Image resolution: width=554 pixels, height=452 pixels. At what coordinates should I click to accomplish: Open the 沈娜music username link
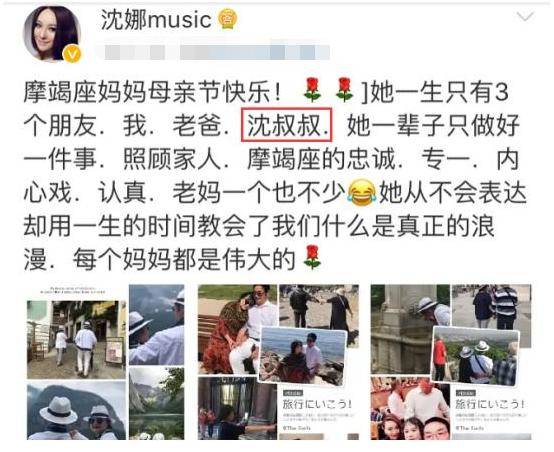coord(156,19)
